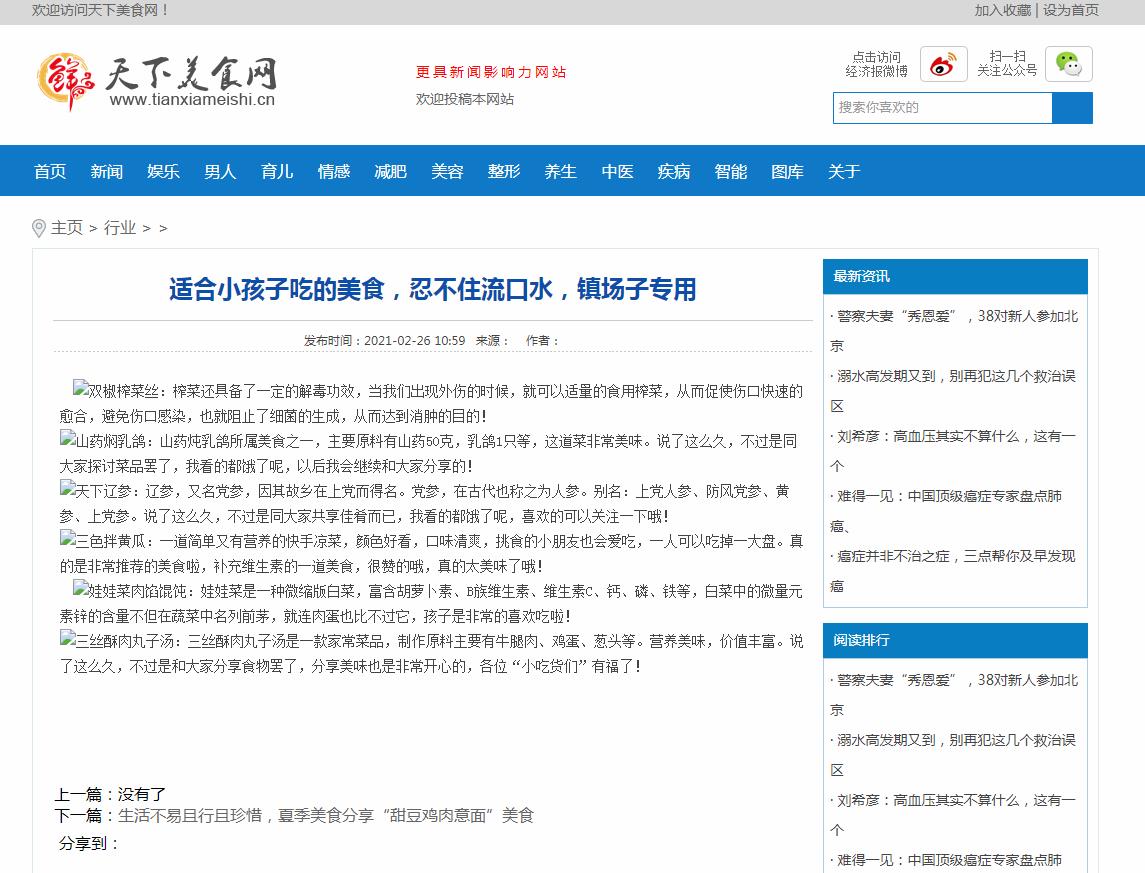This screenshot has width=1145, height=873.
Task: Click the broken image icon before 双椒榨菜丝
Action: [80, 389]
